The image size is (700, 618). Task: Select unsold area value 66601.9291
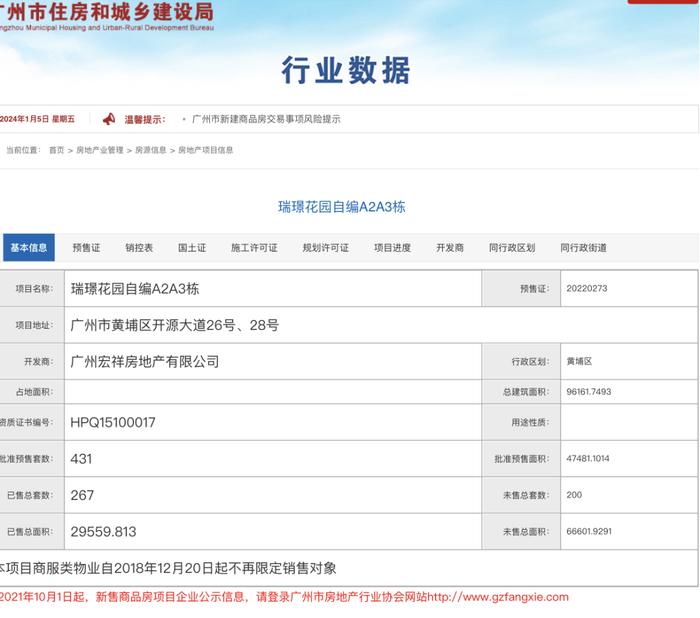pyautogui.click(x=589, y=531)
